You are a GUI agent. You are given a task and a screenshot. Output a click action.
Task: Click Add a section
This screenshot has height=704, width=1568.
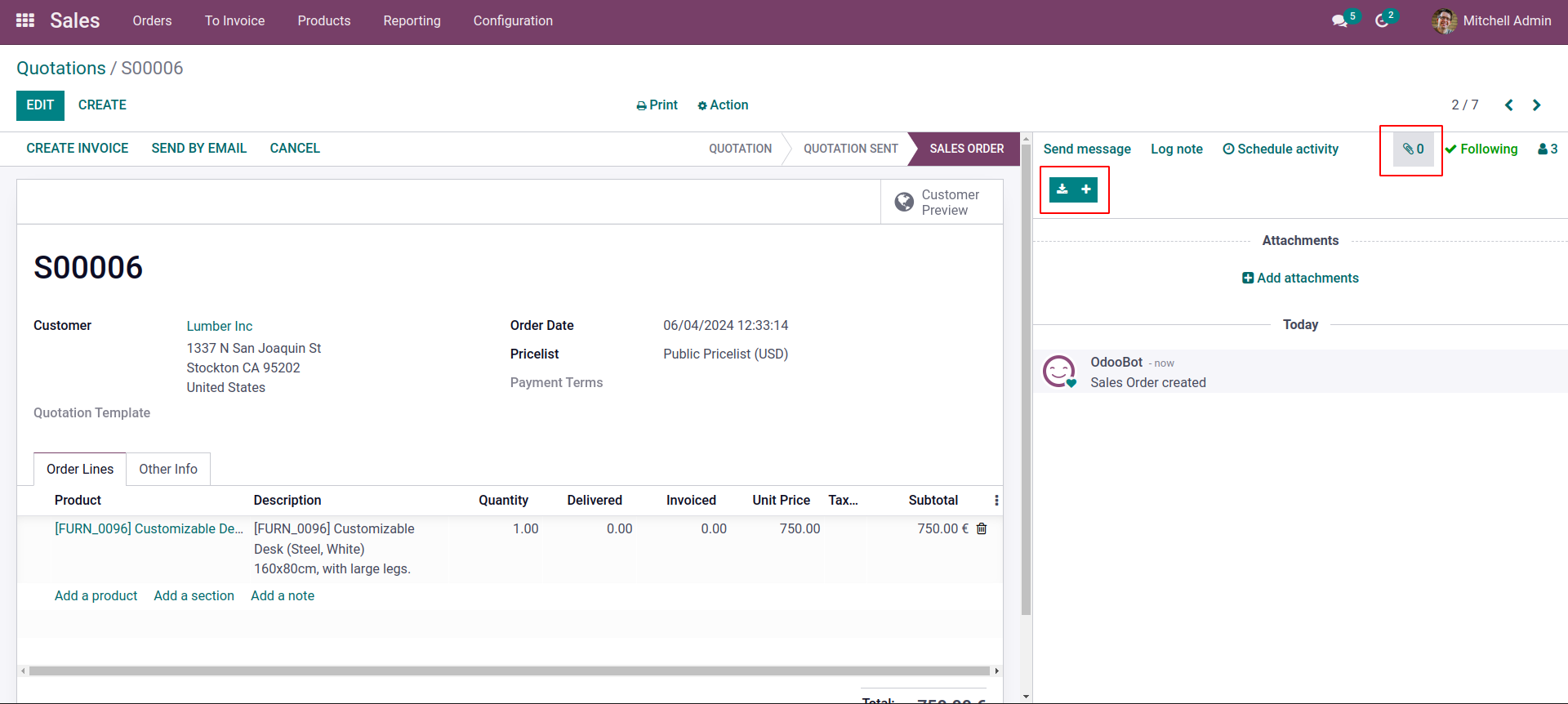pos(194,596)
